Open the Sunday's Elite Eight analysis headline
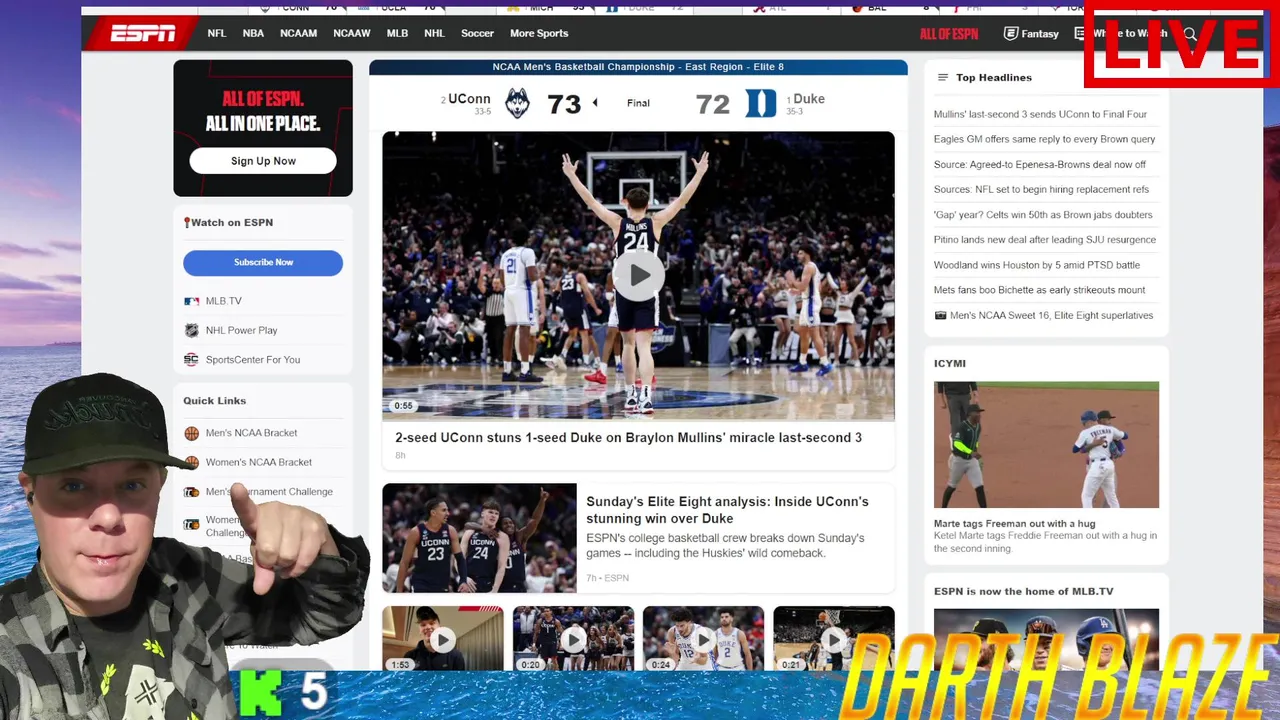The image size is (1280, 720). coord(727,510)
